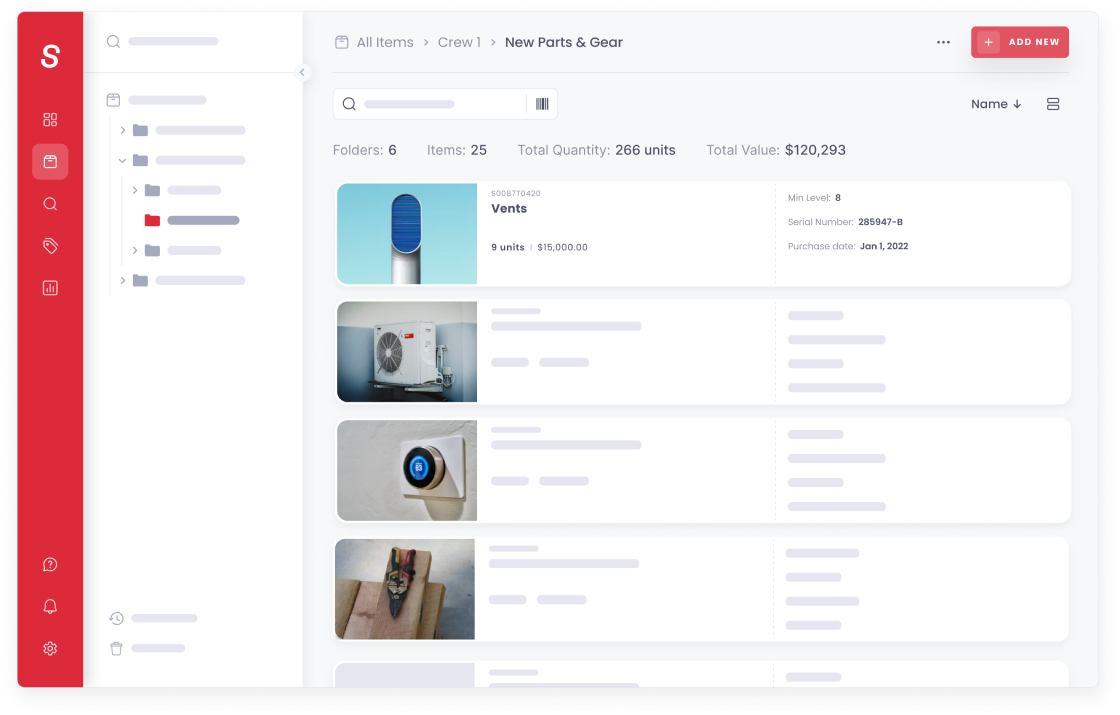Navigate to All Items breadcrumb
This screenshot has height=715, width=1120.
point(385,42)
